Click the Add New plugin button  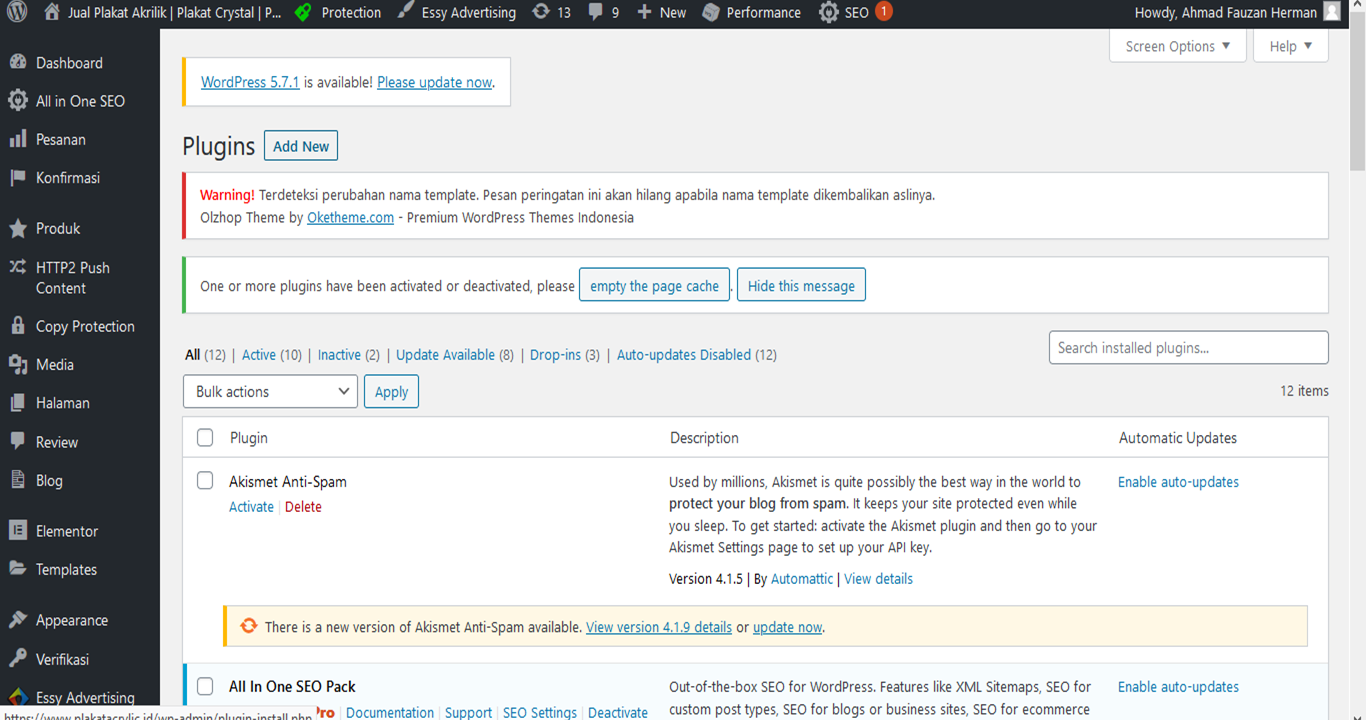click(x=301, y=146)
